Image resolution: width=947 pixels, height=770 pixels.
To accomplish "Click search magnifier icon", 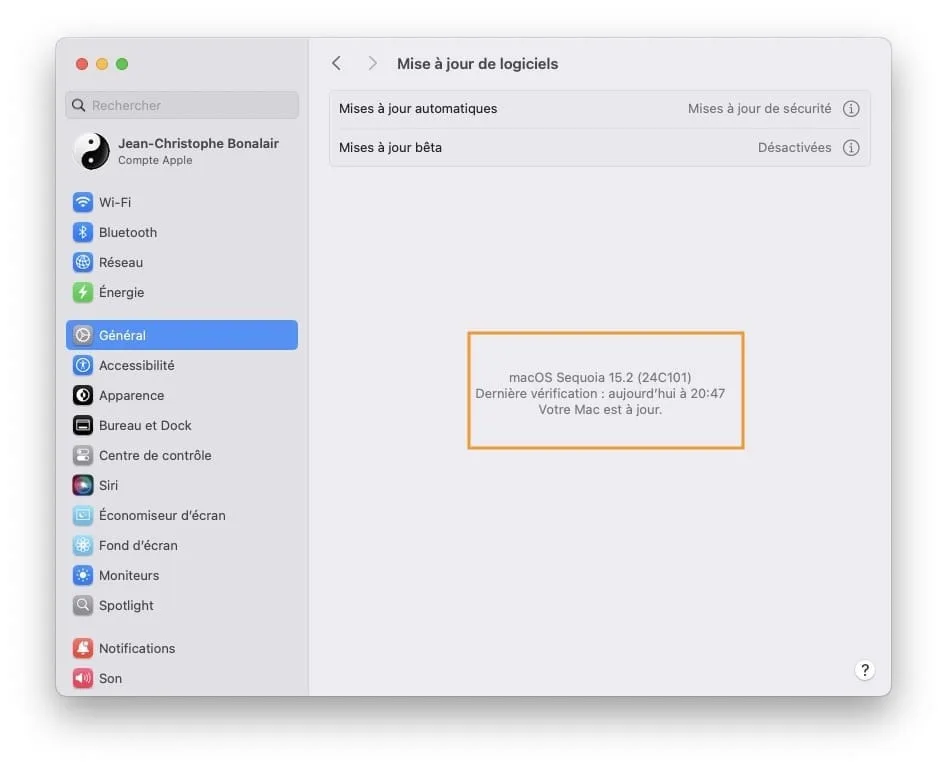I will point(79,106).
